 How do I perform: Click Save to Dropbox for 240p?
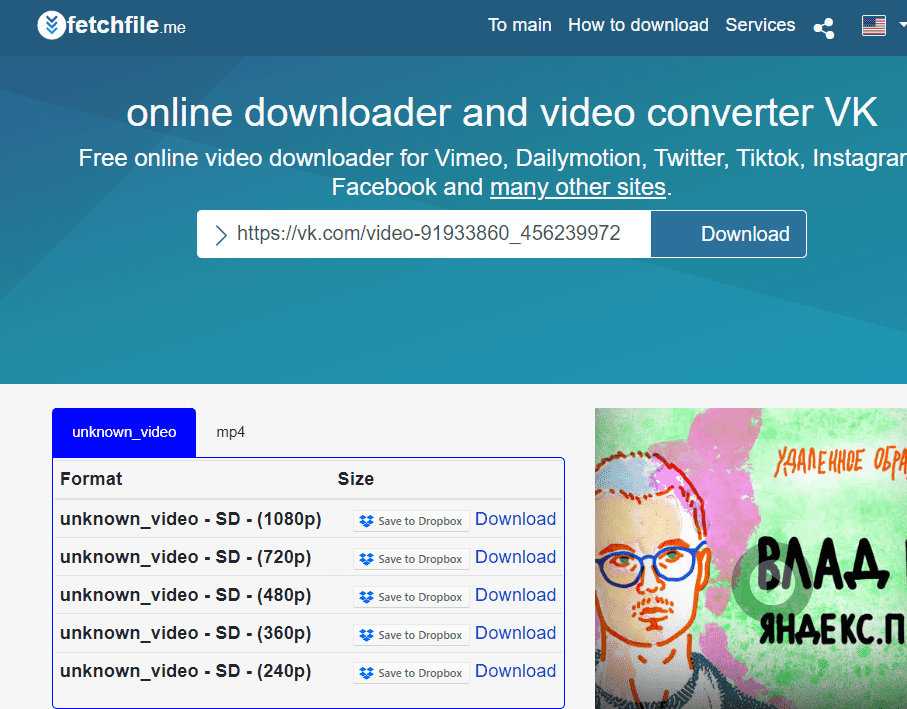pos(411,673)
